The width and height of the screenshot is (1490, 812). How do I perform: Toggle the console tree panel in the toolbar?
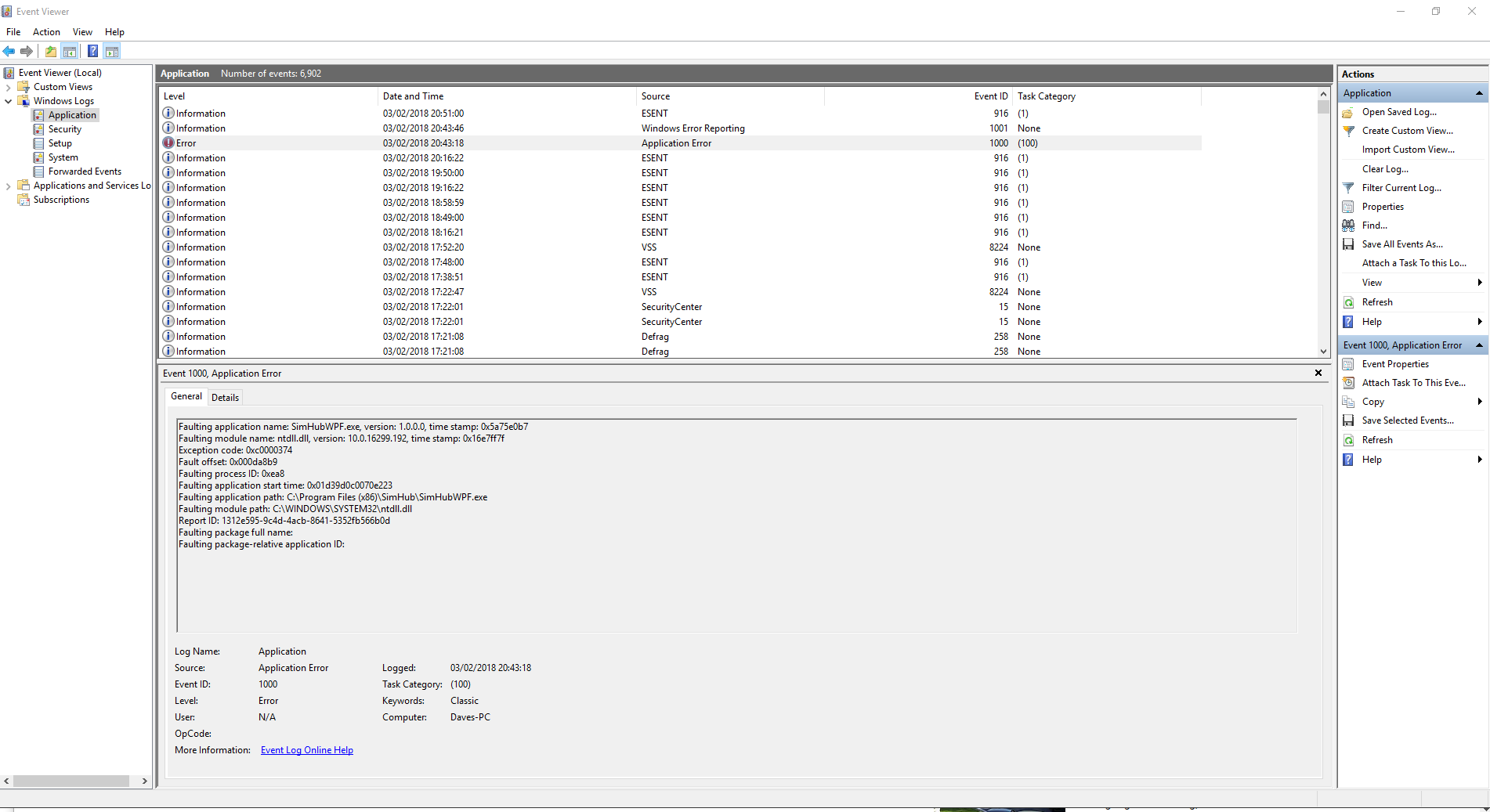(70, 50)
